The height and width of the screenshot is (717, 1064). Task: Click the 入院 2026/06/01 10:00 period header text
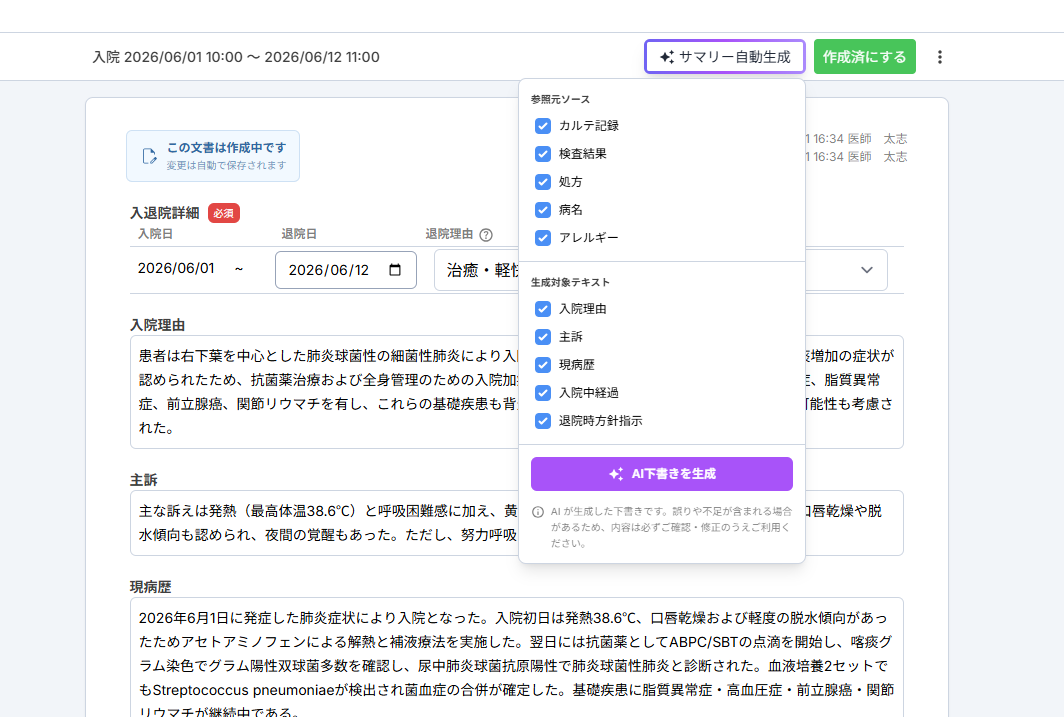[x=235, y=57]
